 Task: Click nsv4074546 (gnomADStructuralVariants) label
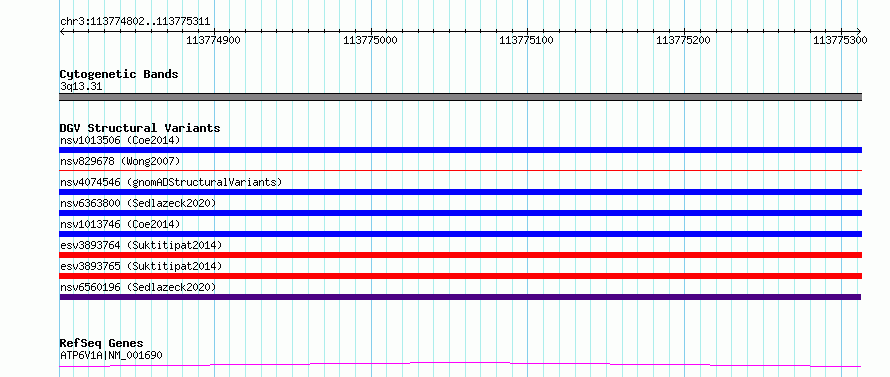[x=171, y=182]
